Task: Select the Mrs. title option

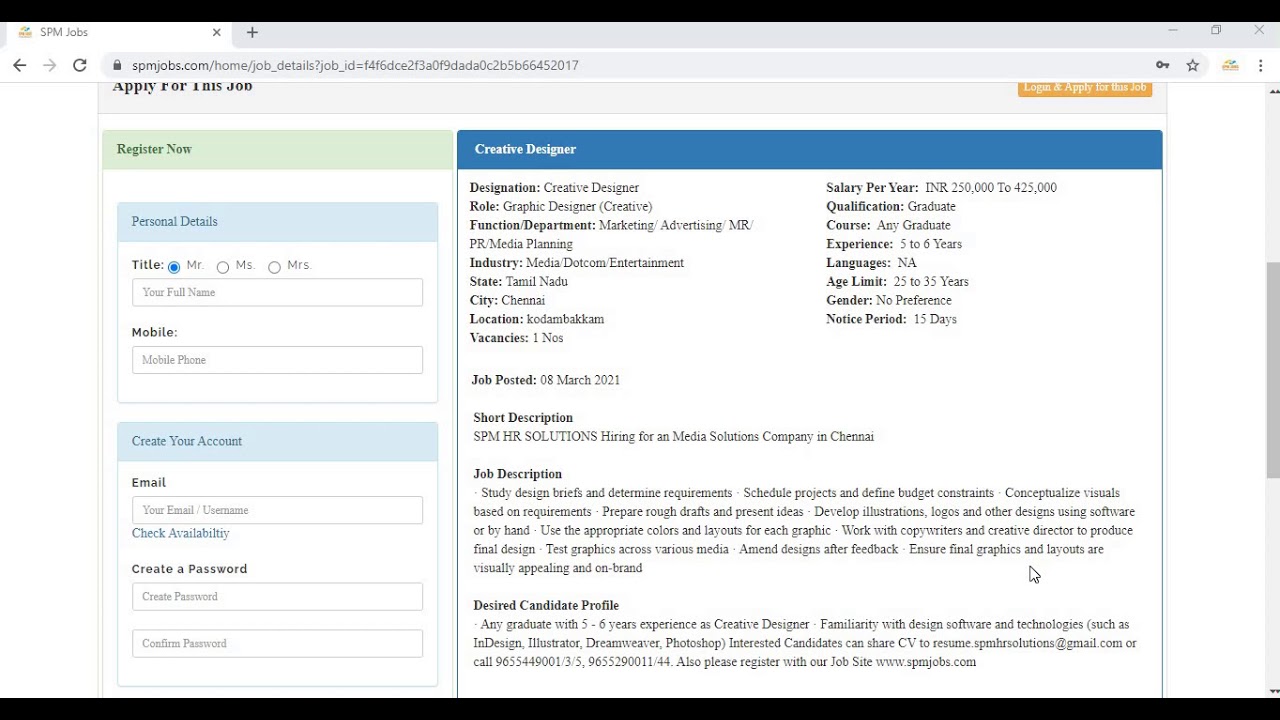Action: coord(274,267)
